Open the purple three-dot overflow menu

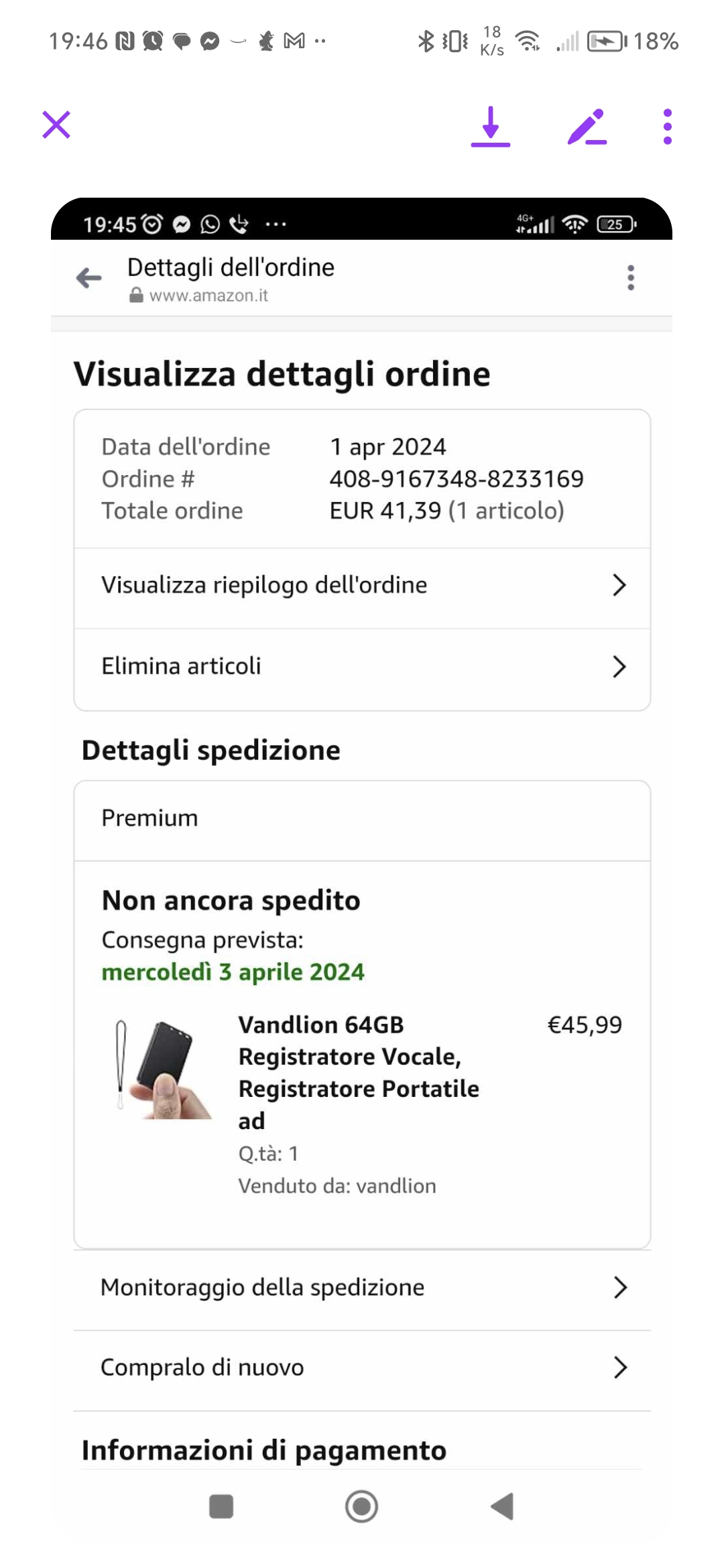(x=667, y=127)
